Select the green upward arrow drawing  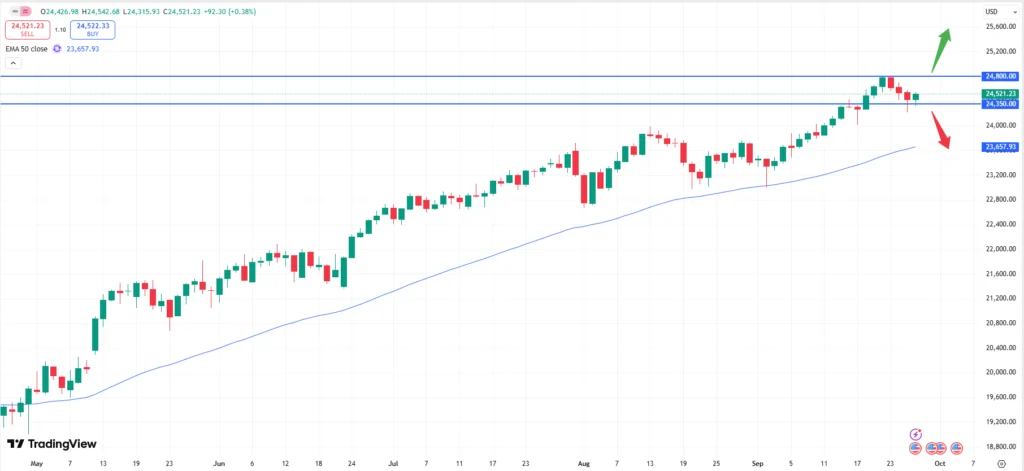tap(940, 49)
